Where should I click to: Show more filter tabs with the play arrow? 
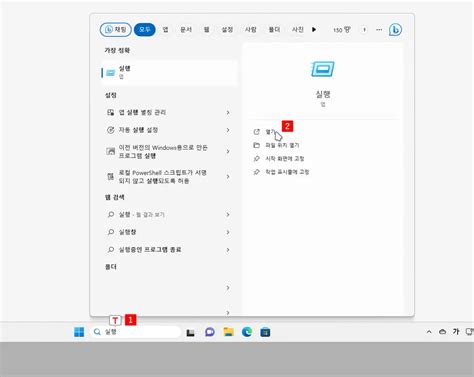(x=314, y=30)
